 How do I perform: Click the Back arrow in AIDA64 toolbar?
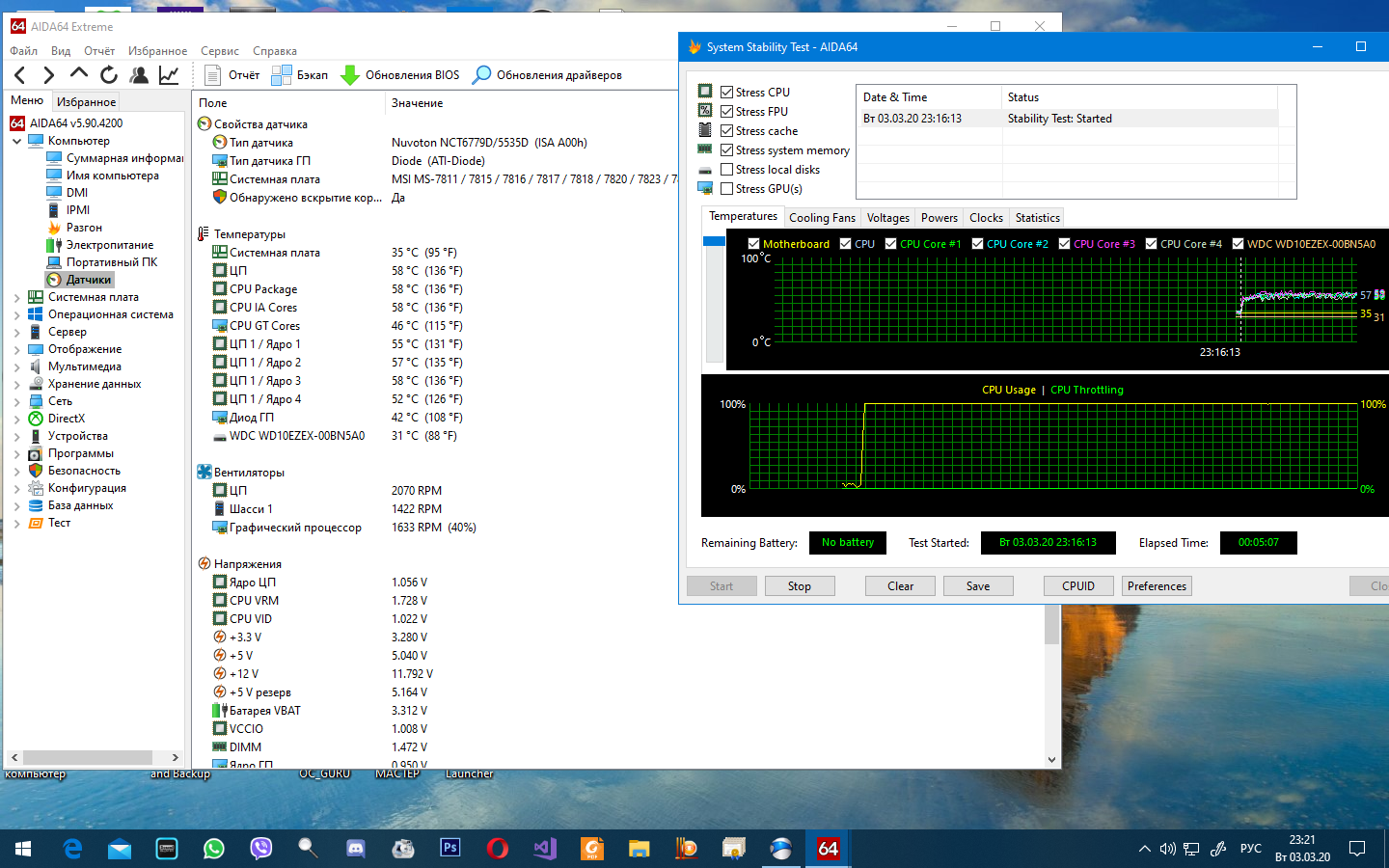pos(20,75)
